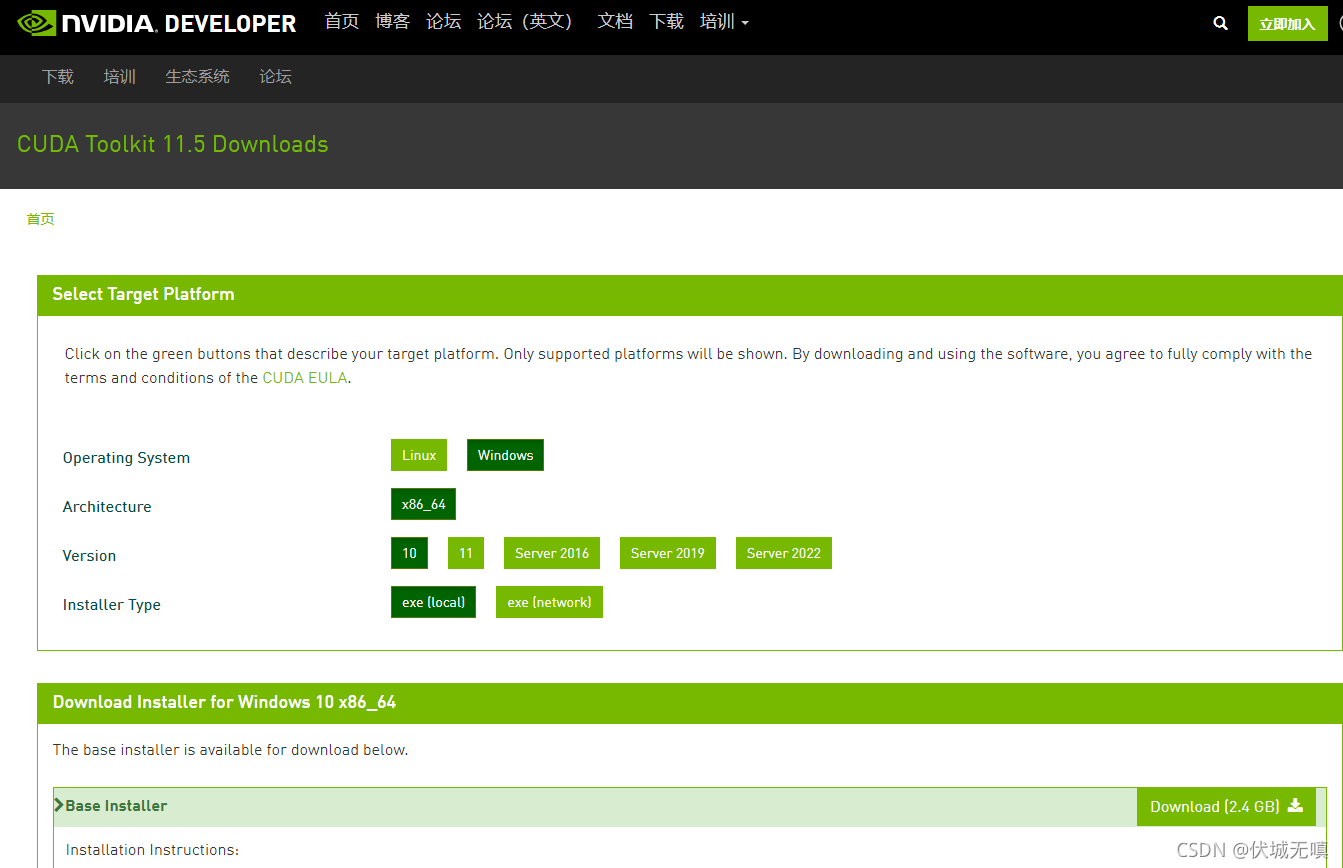Choose Version 11 instead of 10
Screen dimensions: 1343x868
[x=465, y=552]
